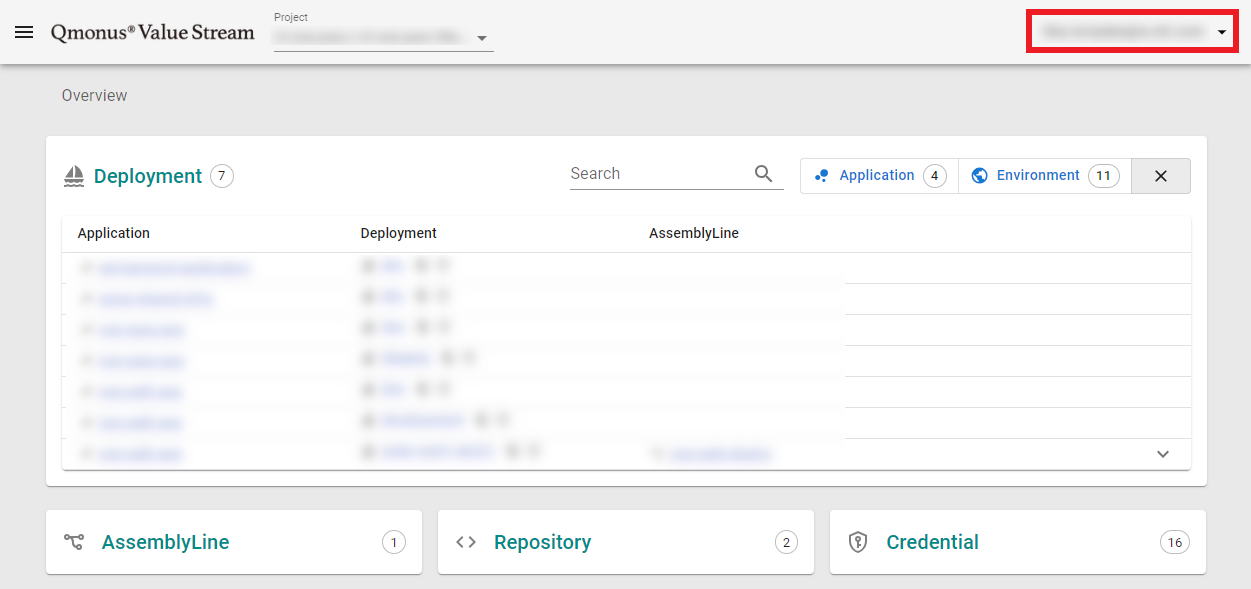Open the hamburger navigation menu
This screenshot has width=1251, height=589.
click(24, 32)
